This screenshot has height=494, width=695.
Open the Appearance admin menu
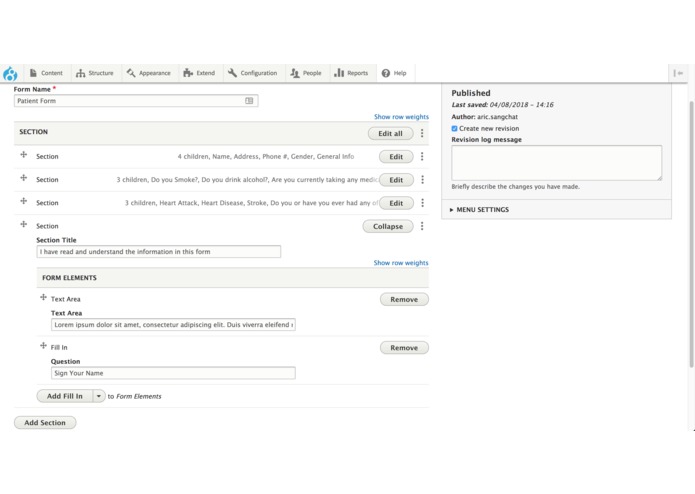tap(148, 73)
